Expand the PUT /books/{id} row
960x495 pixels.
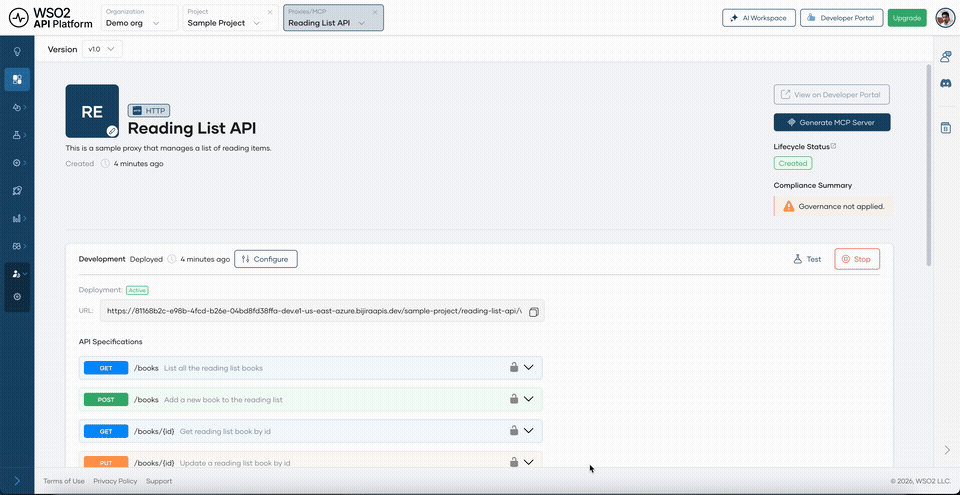coord(529,462)
